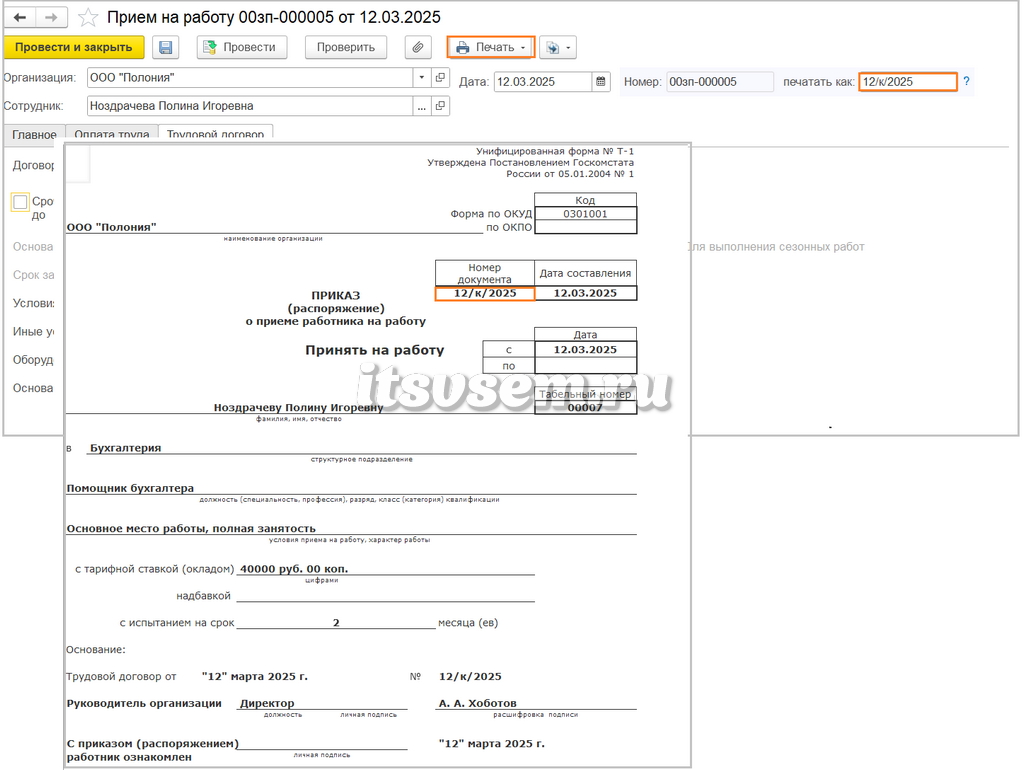Click the 'Помощник бухгалтера' position text
This screenshot has height=770, width=1024.
point(130,489)
